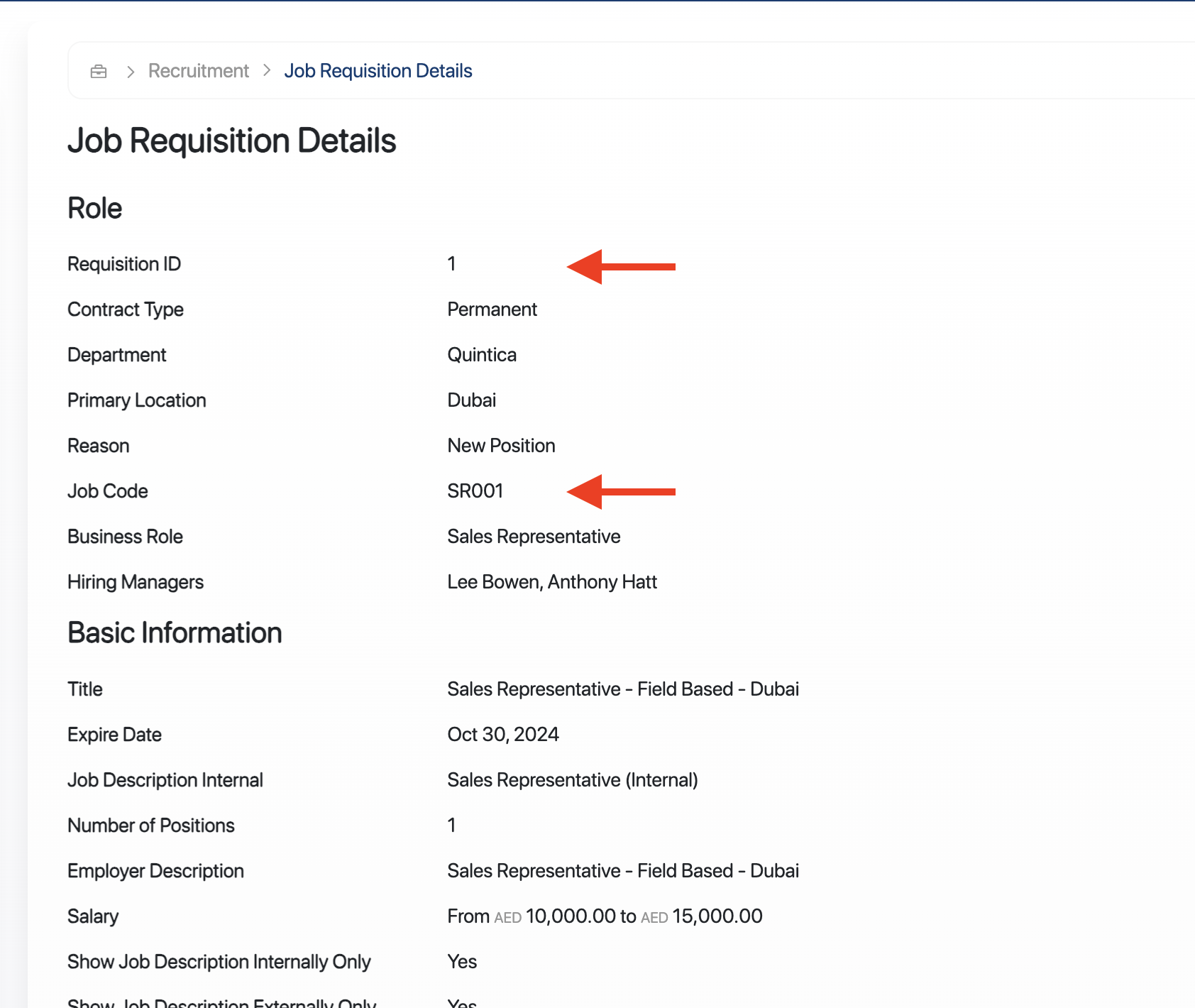
Task: Select the New Position reason value
Action: coord(501,446)
